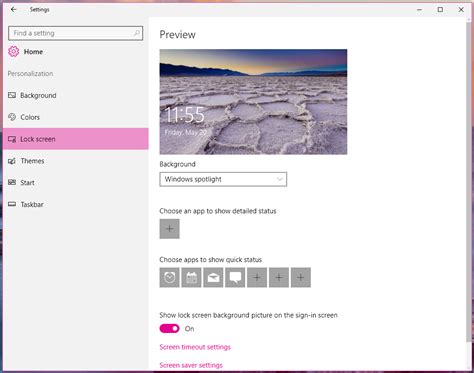Select Lock screen in sidebar
The width and height of the screenshot is (474, 373).
[x=76, y=139]
